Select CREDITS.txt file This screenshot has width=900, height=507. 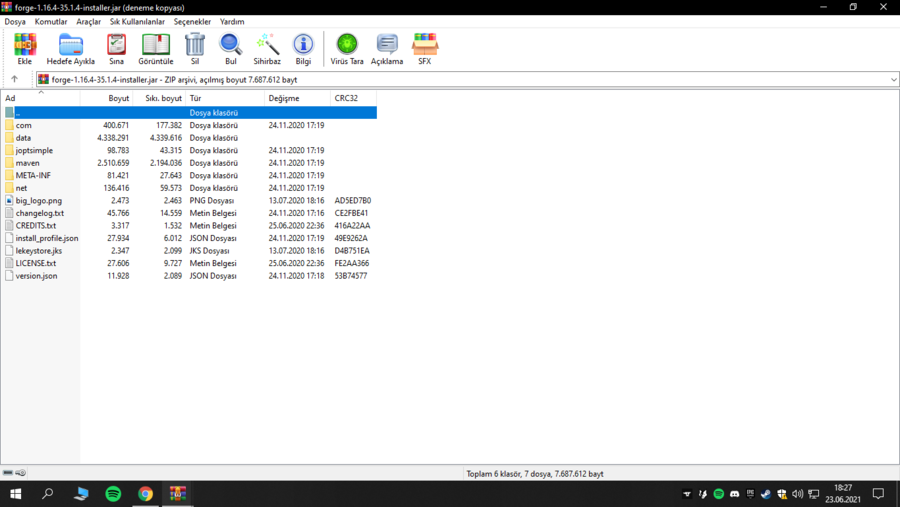point(36,226)
